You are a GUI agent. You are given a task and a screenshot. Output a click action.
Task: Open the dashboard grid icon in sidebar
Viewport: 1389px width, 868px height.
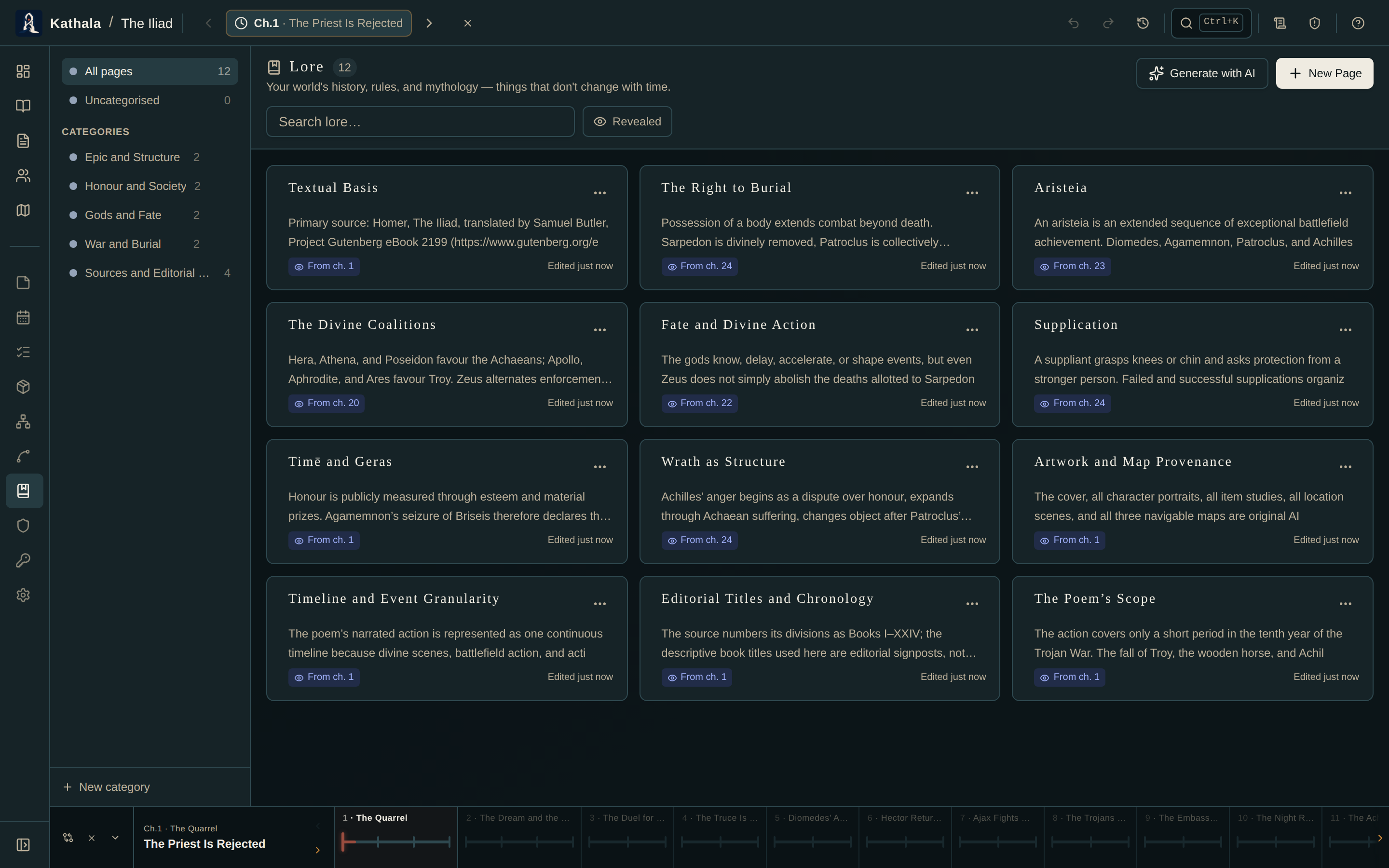click(23, 71)
